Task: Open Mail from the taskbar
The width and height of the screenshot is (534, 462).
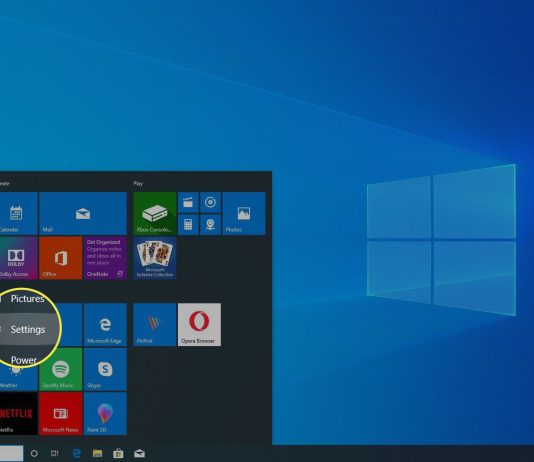Action: pyautogui.click(x=139, y=453)
